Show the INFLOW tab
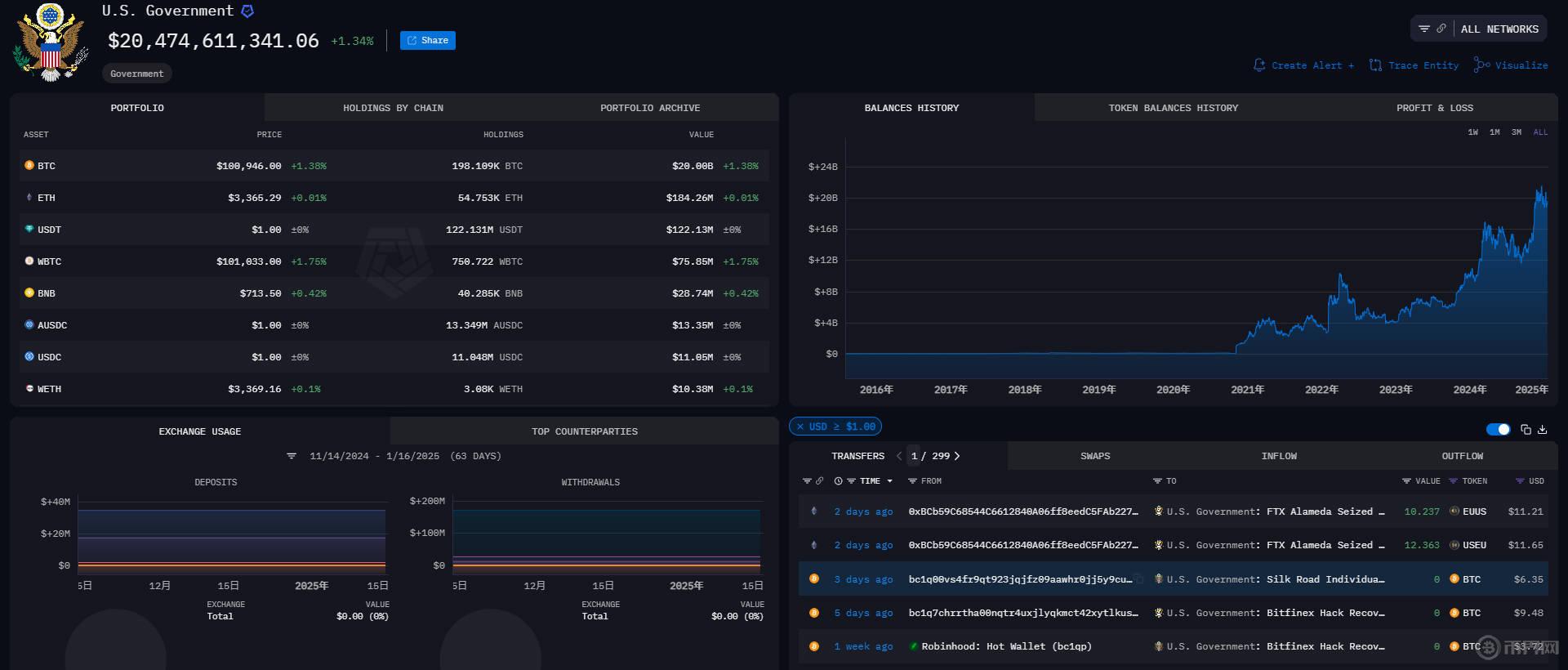1568x670 pixels. pos(1279,456)
